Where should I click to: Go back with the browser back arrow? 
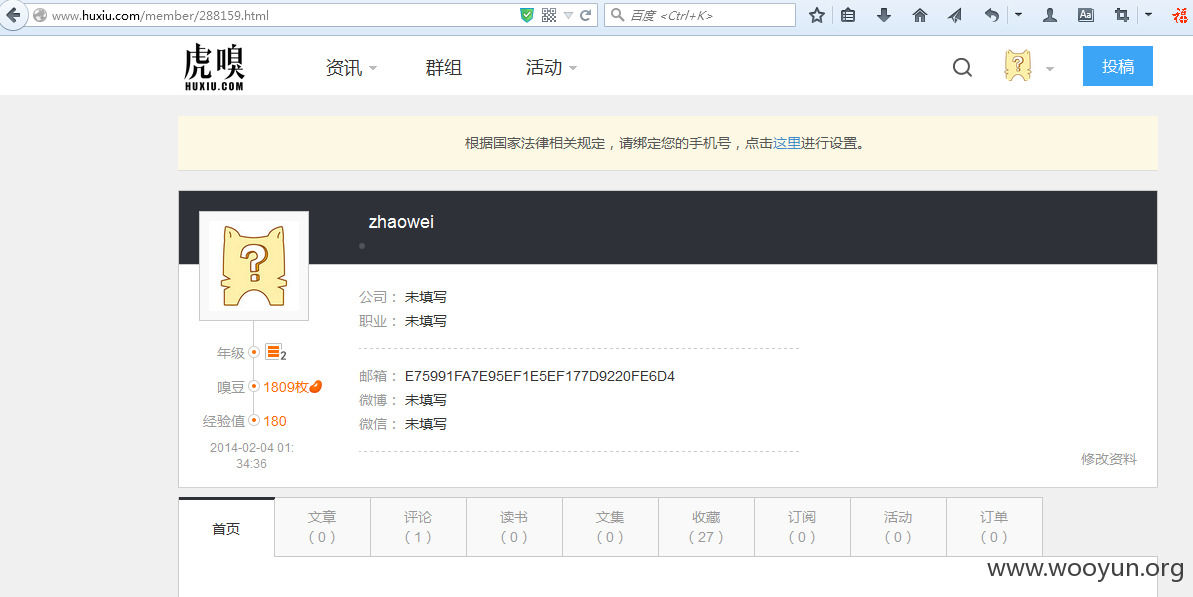tap(13, 15)
